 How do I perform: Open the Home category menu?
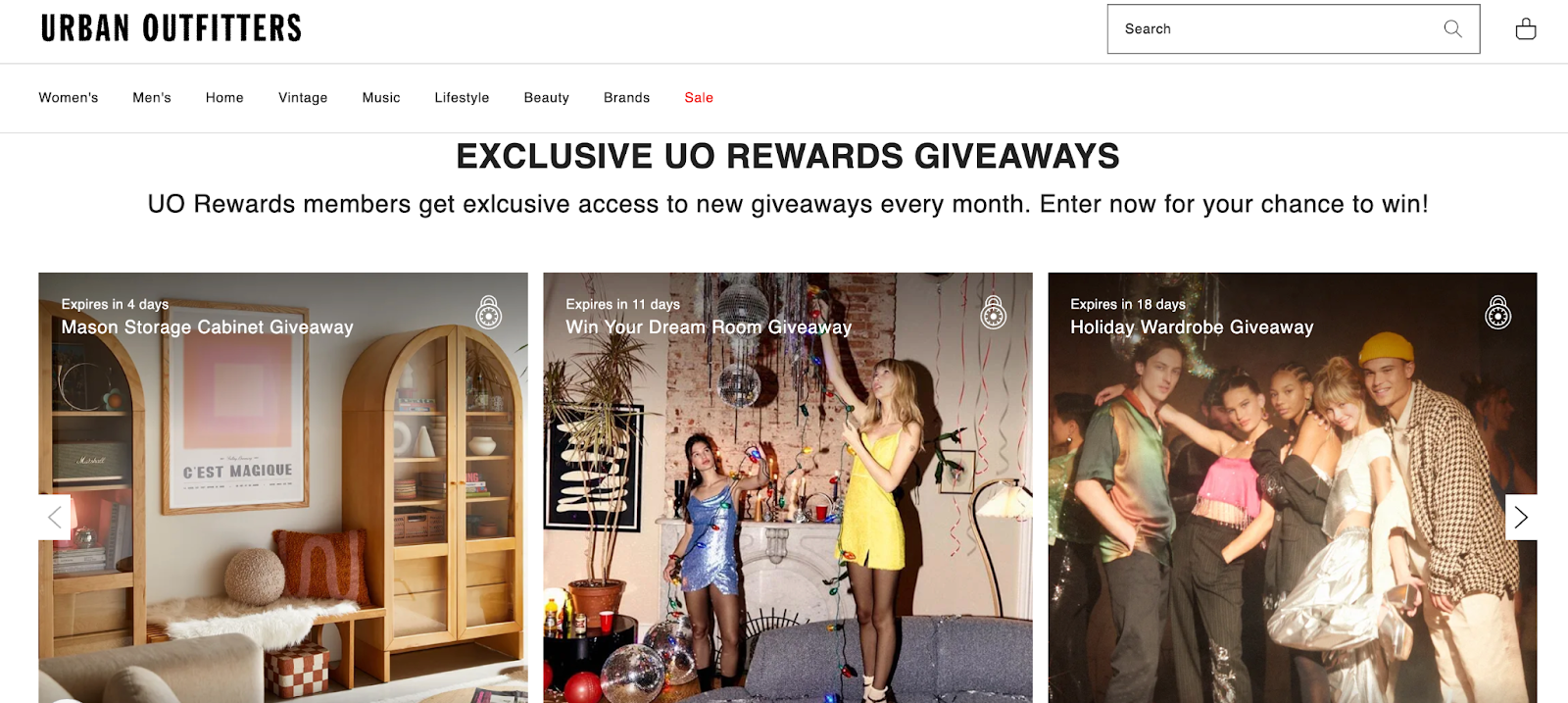[224, 98]
